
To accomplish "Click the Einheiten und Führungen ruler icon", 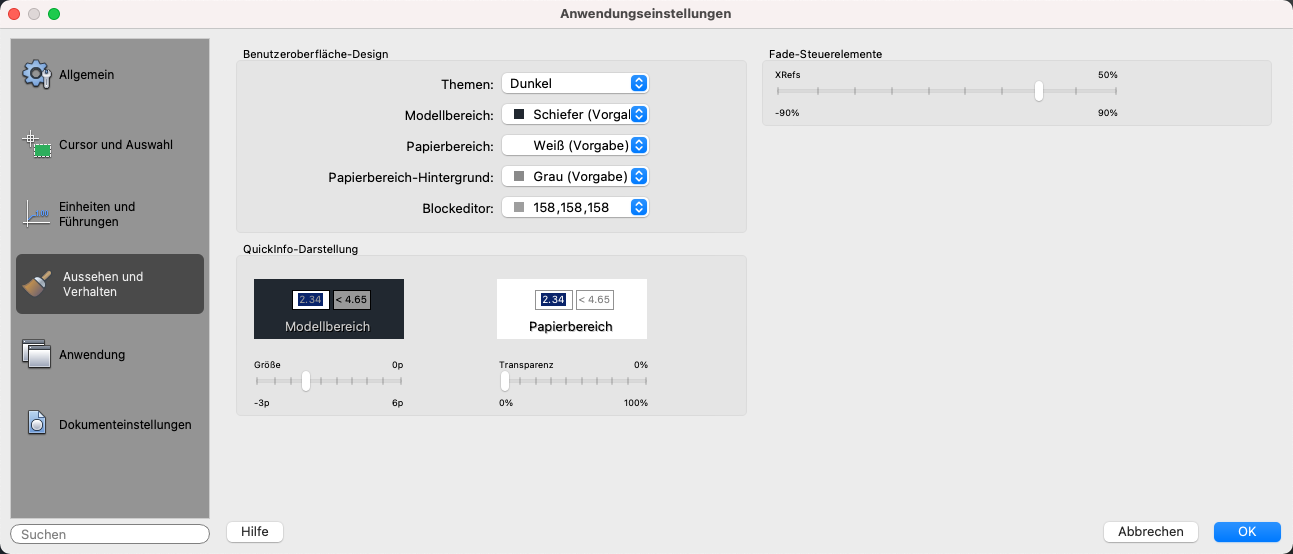I will click(37, 214).
